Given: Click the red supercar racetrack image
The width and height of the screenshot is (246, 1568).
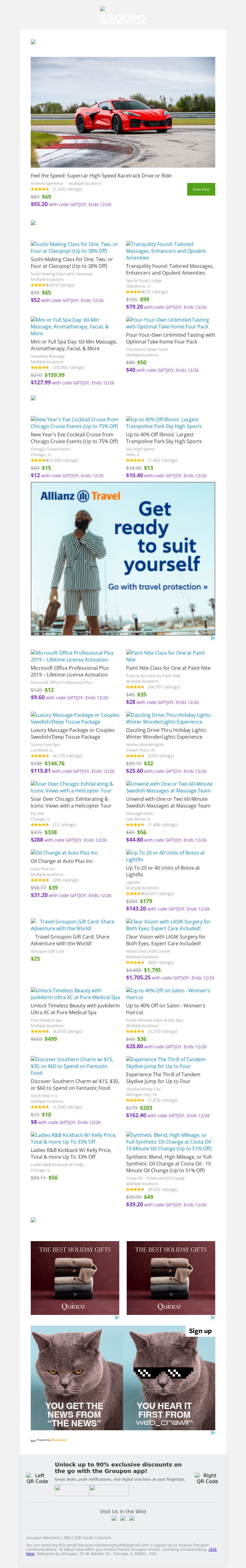Looking at the screenshot, I should click(122, 112).
